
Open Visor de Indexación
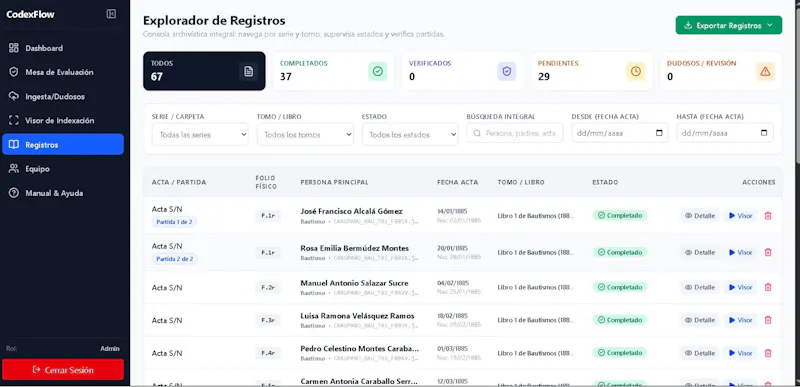pyautogui.click(x=63, y=121)
